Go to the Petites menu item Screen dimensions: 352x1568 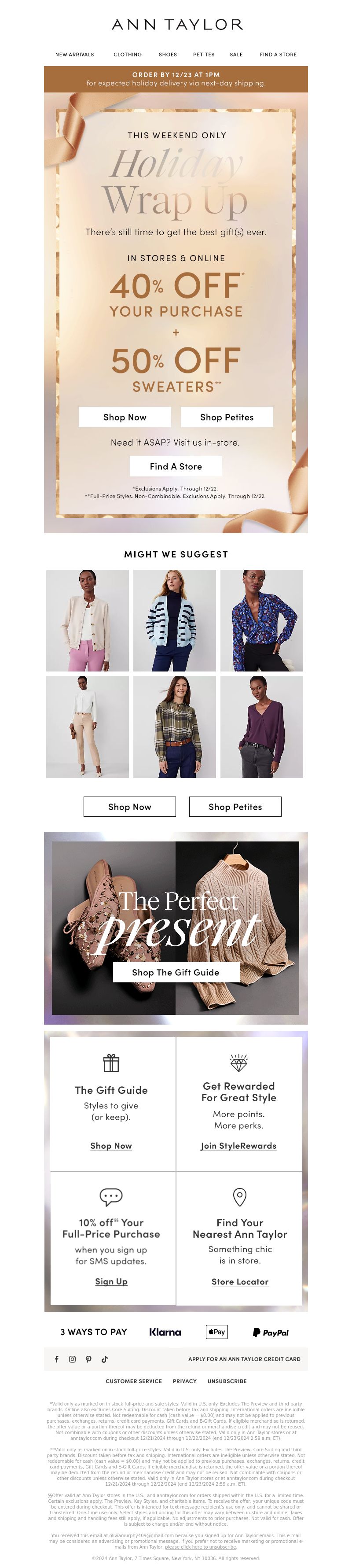[204, 55]
